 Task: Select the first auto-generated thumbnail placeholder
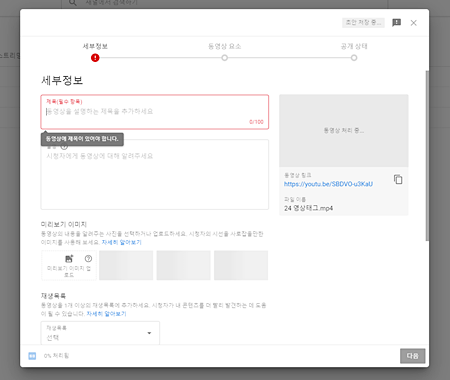coord(126,265)
